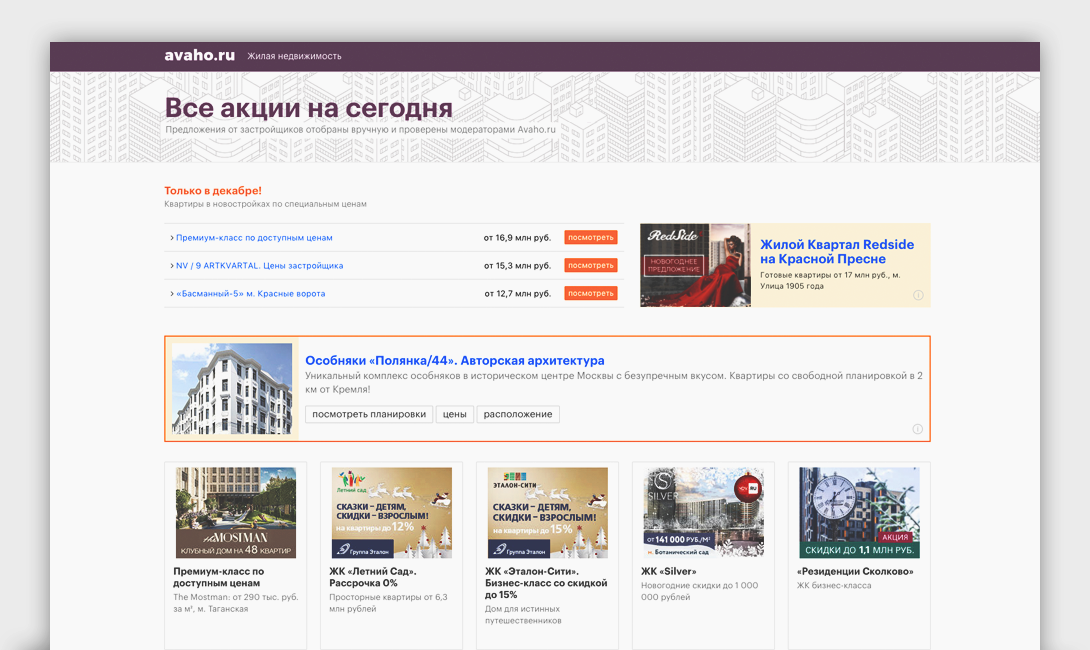Click Готовые квартиры от 17 млн руб. text
The image size is (1090, 650).
coord(830,280)
